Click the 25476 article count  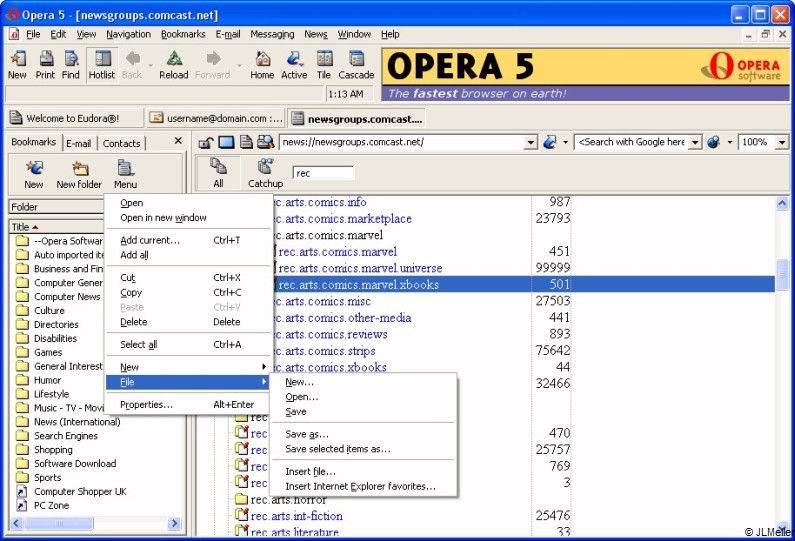tap(553, 516)
